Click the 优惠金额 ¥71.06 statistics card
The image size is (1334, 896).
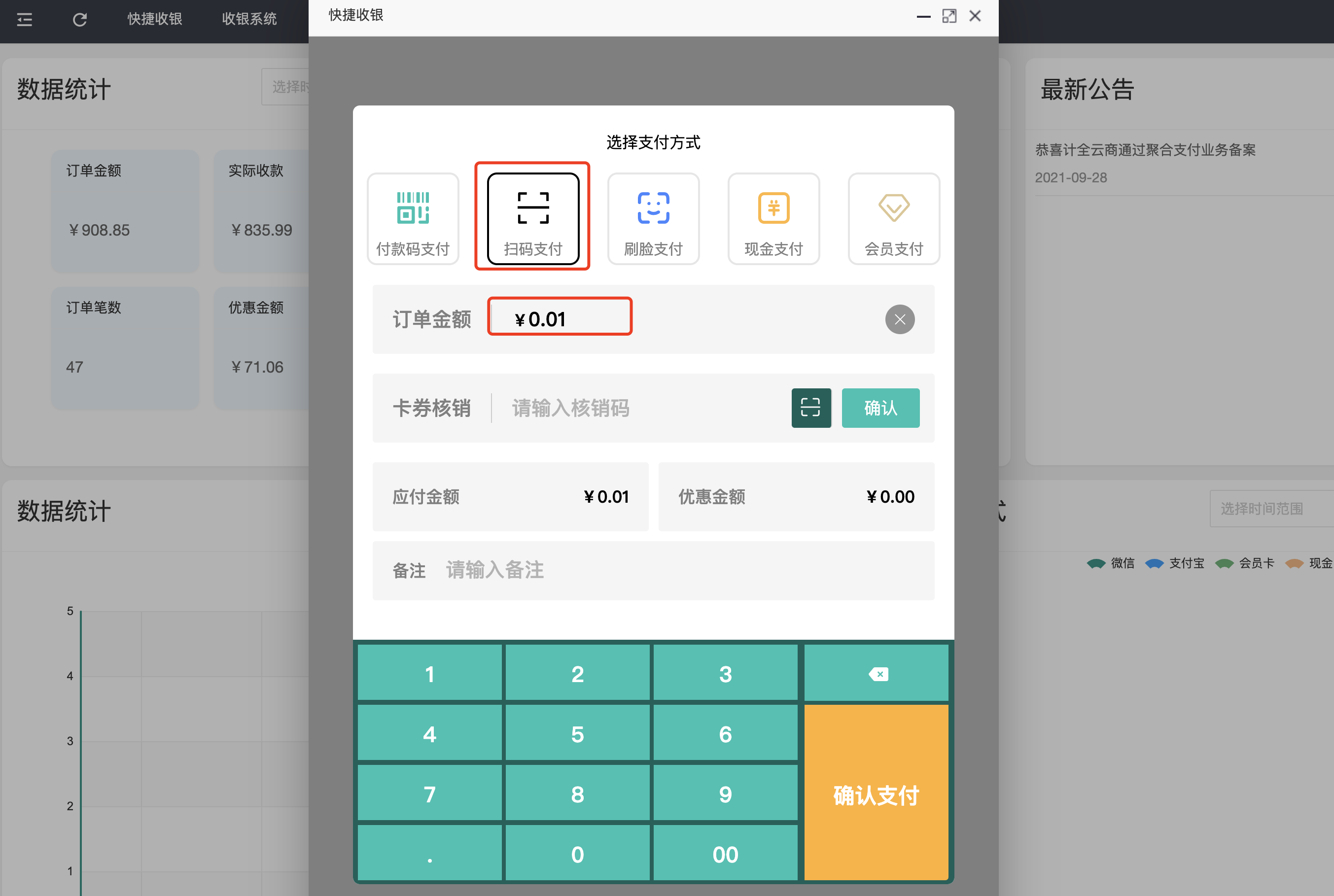[261, 348]
